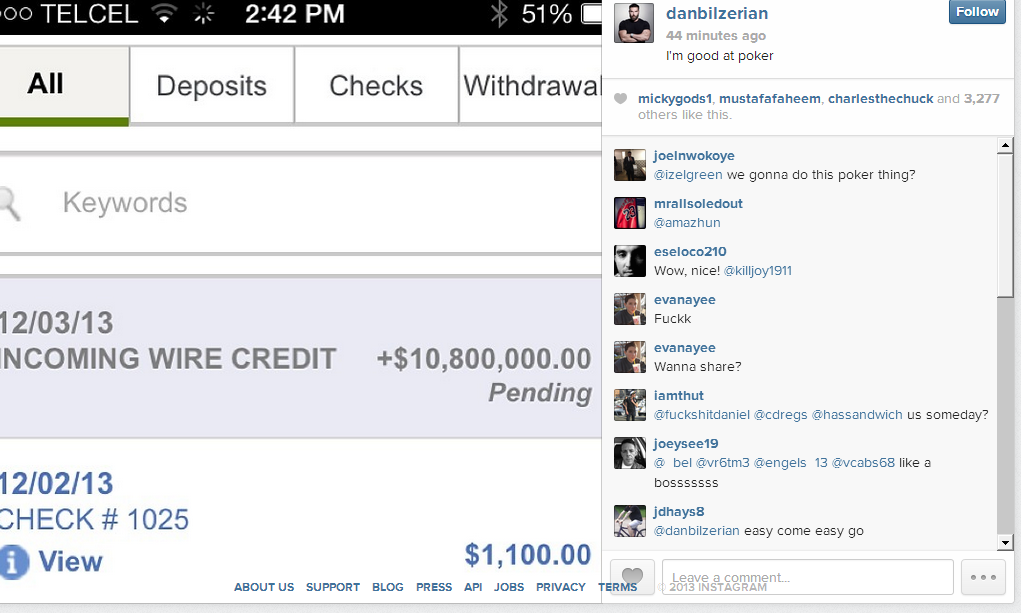Click the magnifying glass search icon
1021x613 pixels.
click(x=10, y=203)
